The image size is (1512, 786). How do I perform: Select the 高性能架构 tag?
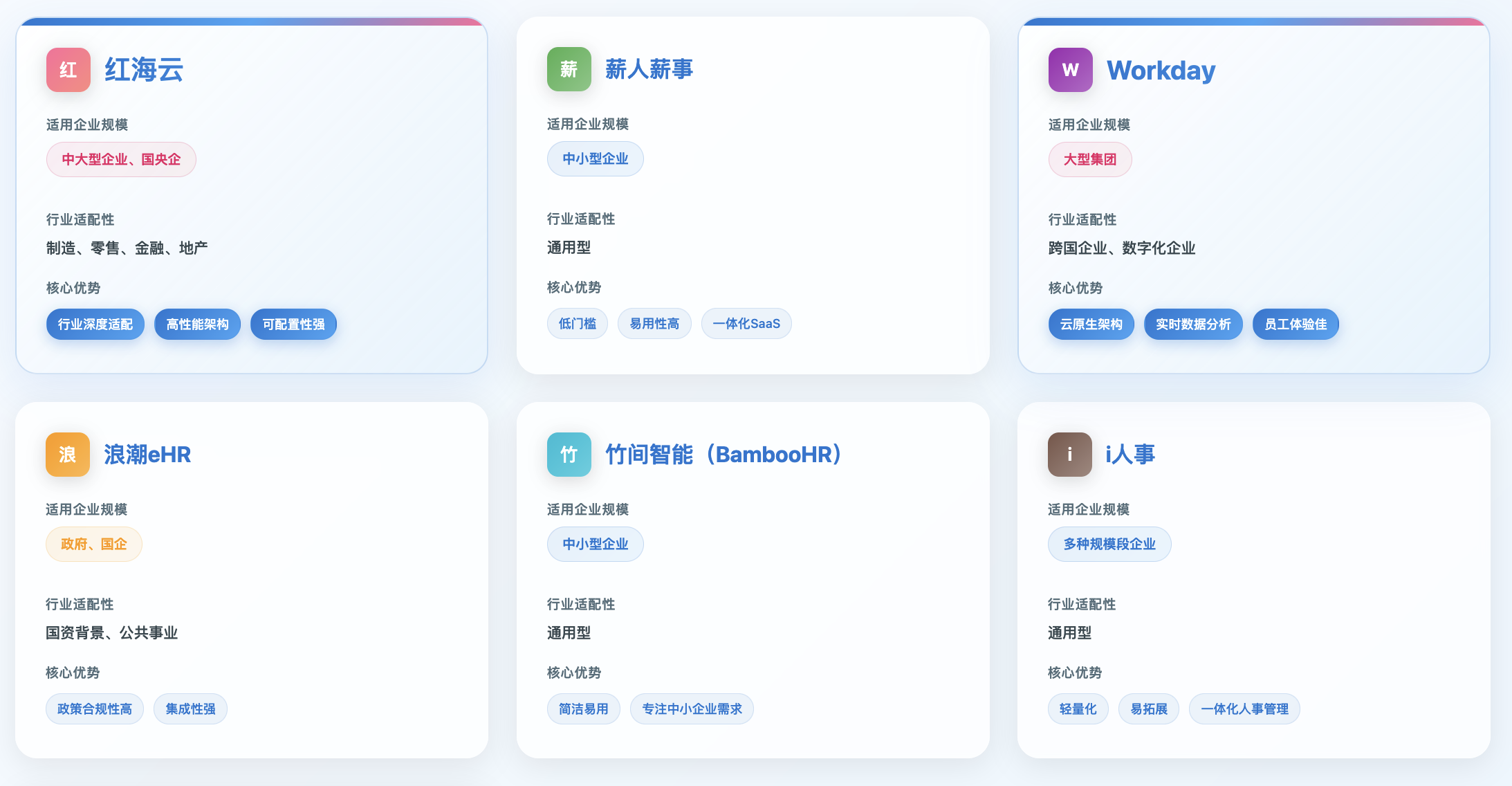pos(197,325)
